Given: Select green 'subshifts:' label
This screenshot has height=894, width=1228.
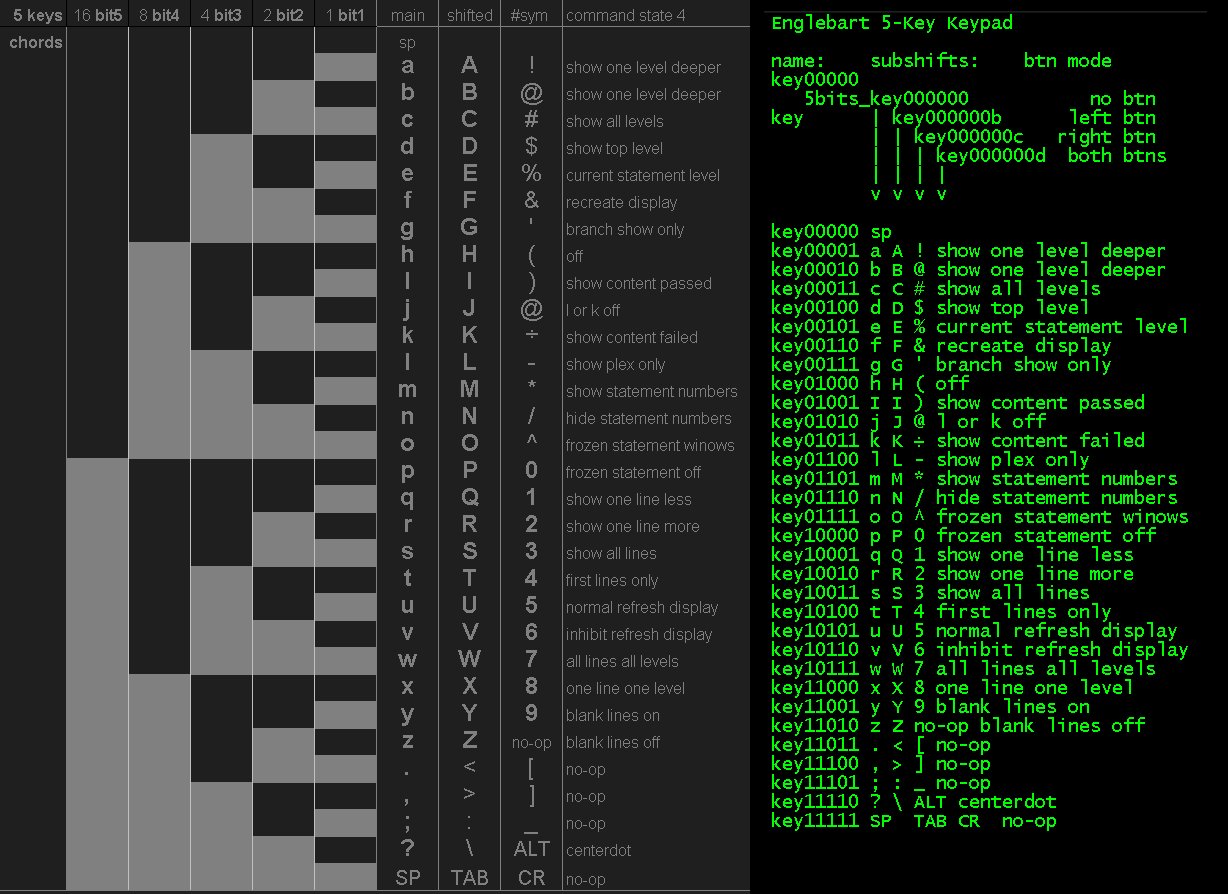Looking at the screenshot, I should click(x=925, y=61).
